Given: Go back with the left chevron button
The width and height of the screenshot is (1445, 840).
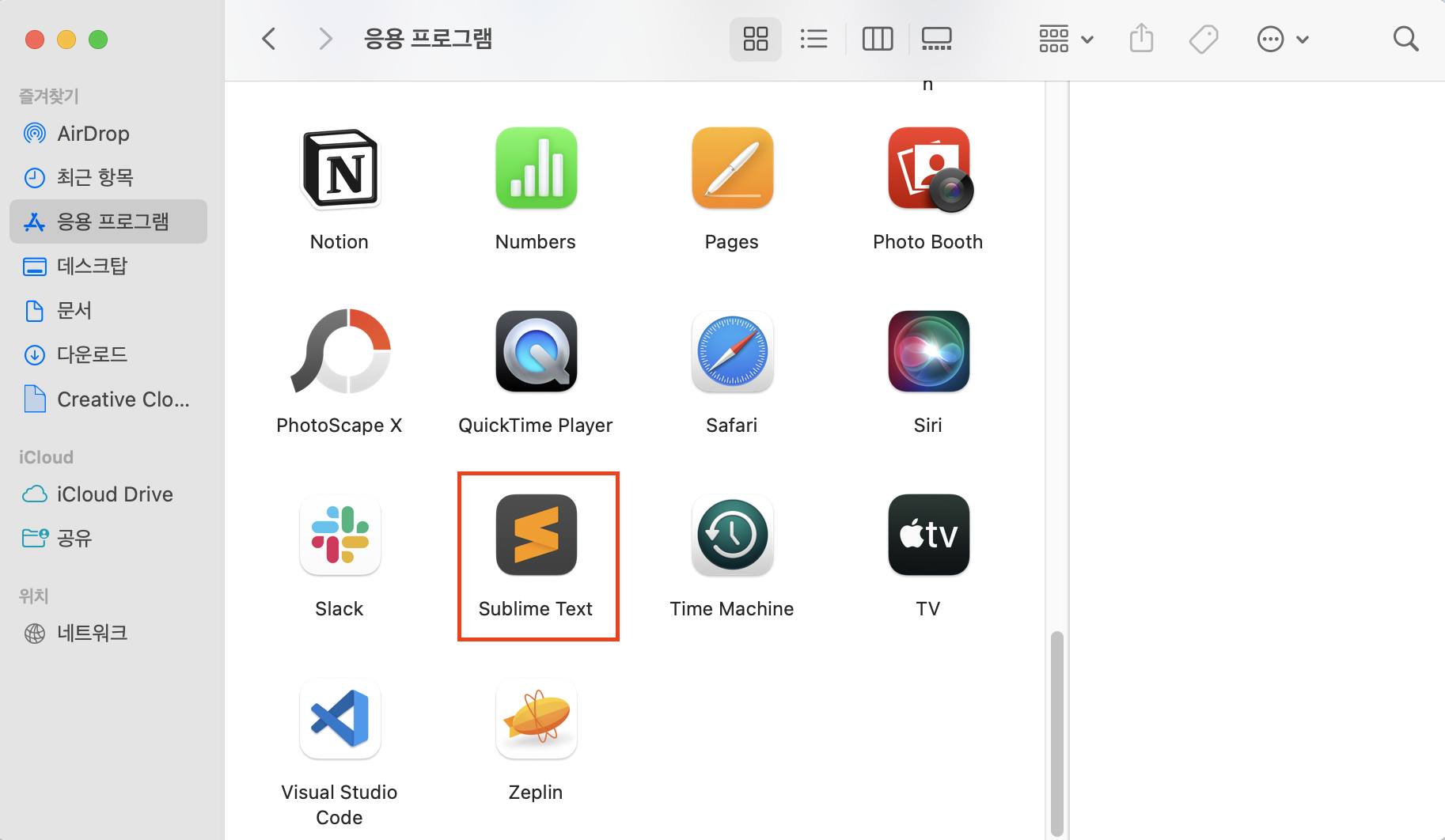Looking at the screenshot, I should 269,39.
